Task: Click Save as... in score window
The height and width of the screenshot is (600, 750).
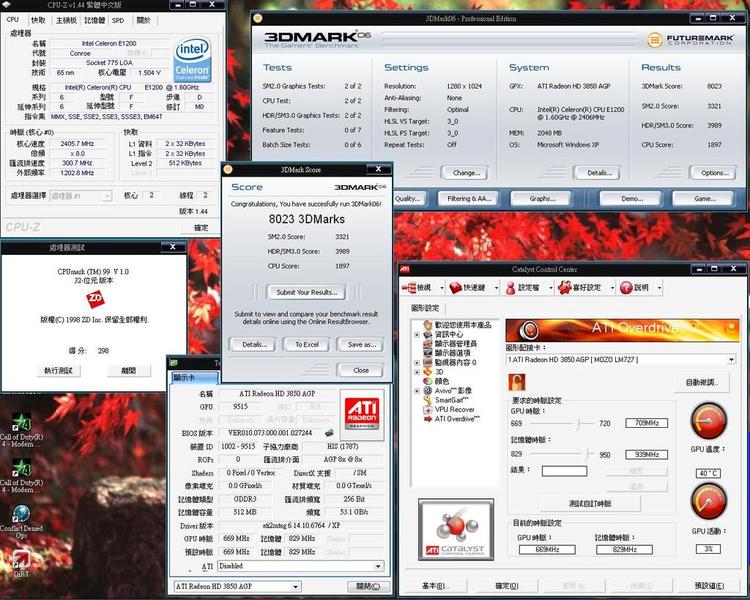Action: coord(362,344)
